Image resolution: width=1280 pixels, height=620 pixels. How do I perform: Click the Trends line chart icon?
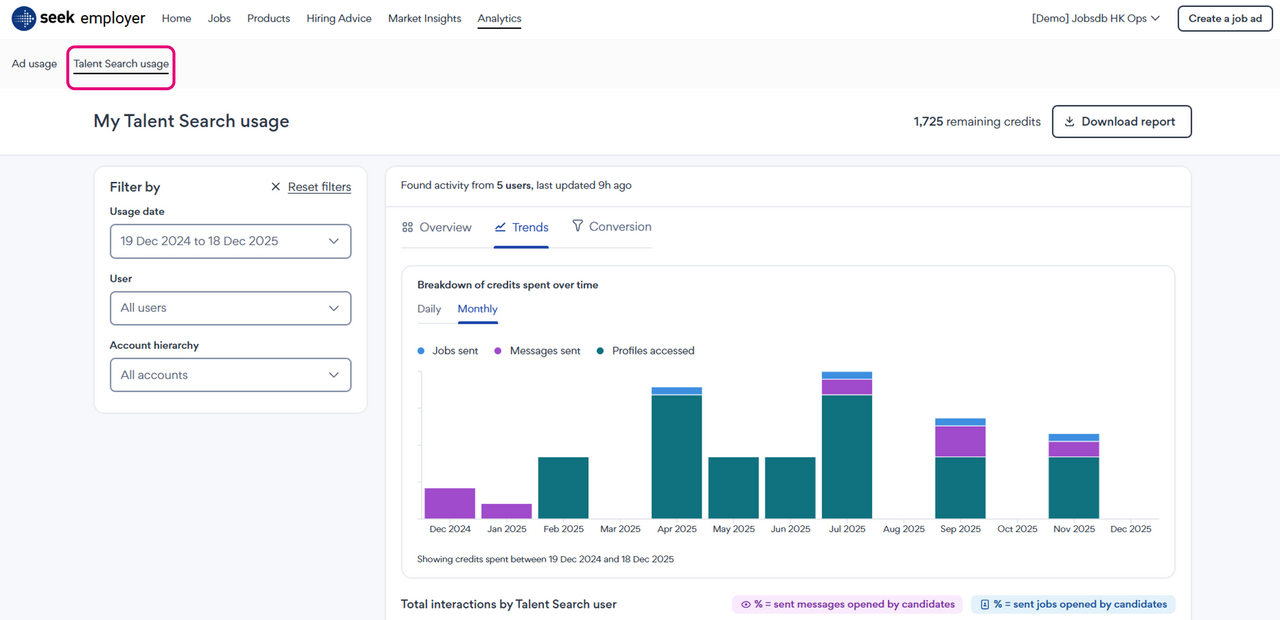click(500, 228)
